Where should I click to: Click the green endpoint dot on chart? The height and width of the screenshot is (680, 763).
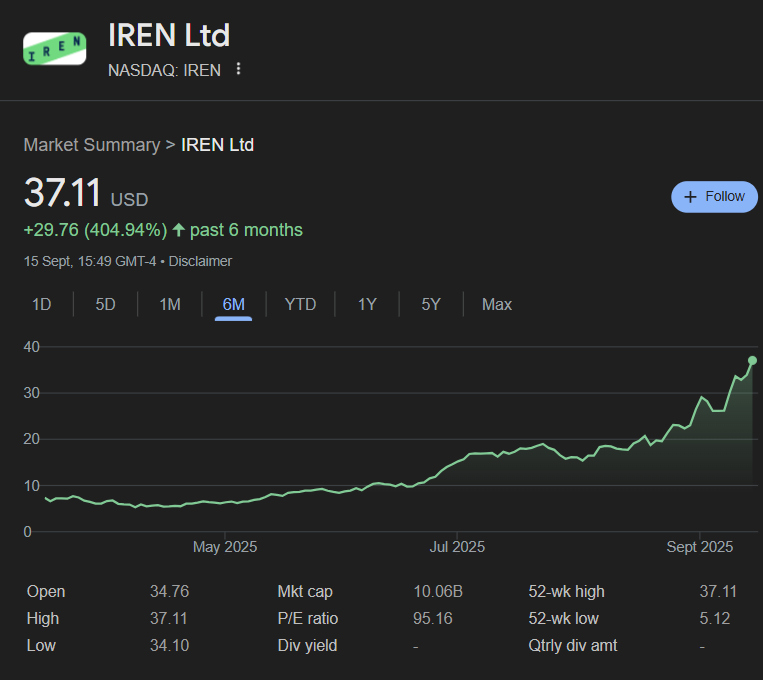[752, 361]
